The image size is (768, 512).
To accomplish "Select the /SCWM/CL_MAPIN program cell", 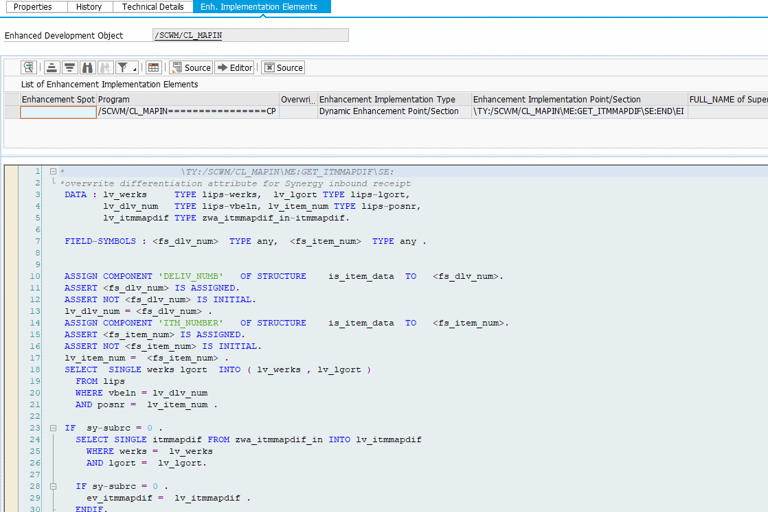I will [188, 112].
